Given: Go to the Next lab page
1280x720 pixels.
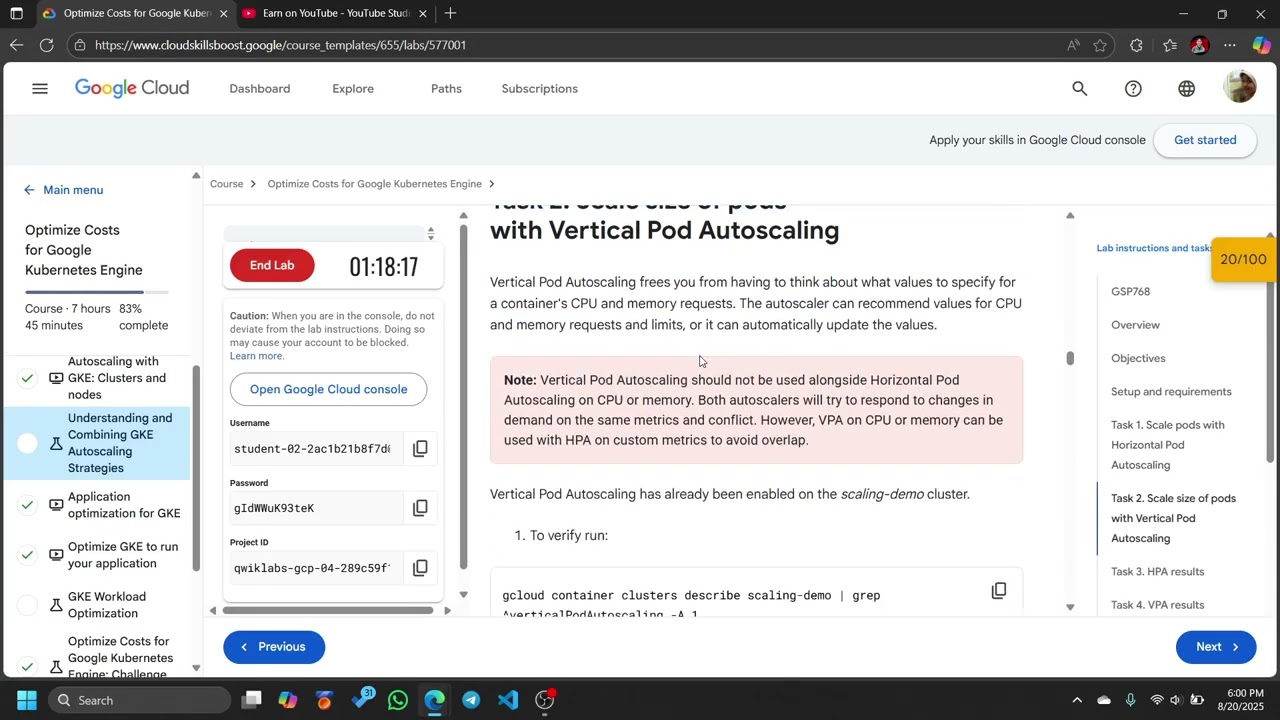Looking at the screenshot, I should point(1216,647).
